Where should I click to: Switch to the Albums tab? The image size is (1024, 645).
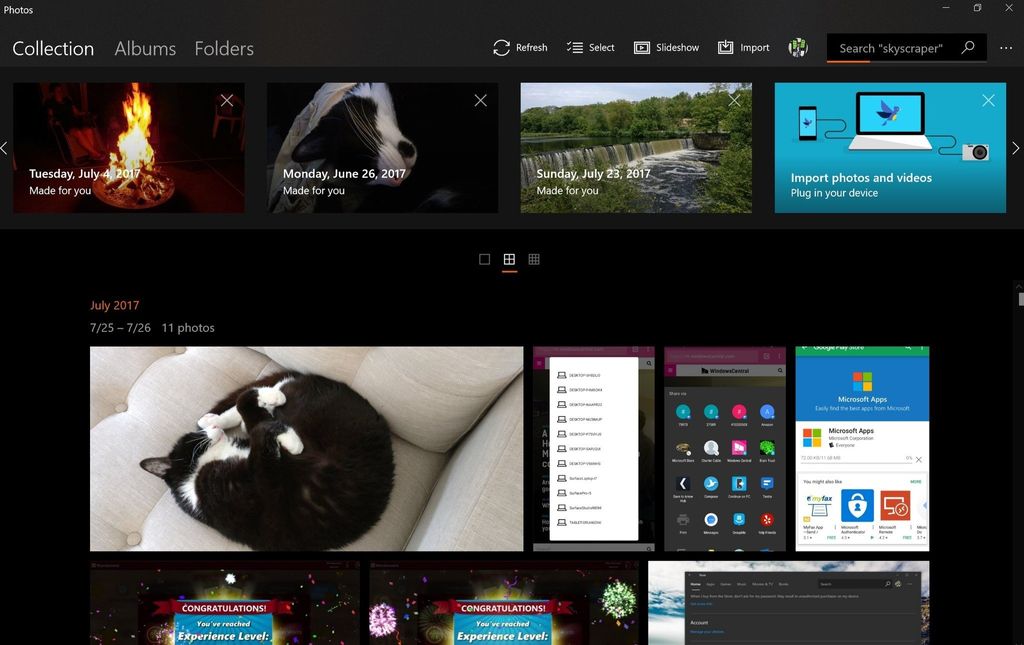coord(144,48)
